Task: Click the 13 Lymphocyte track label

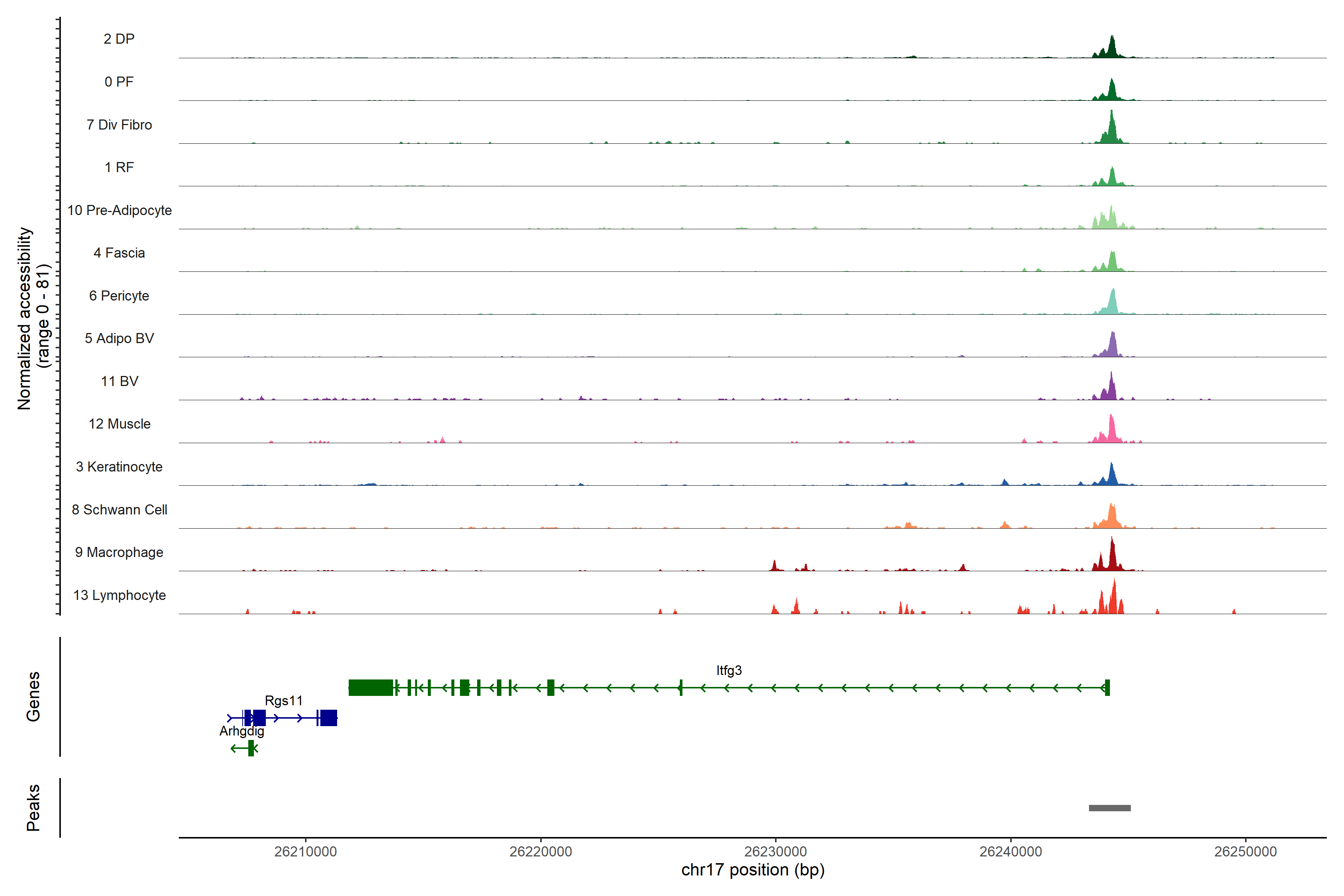Action: click(119, 595)
